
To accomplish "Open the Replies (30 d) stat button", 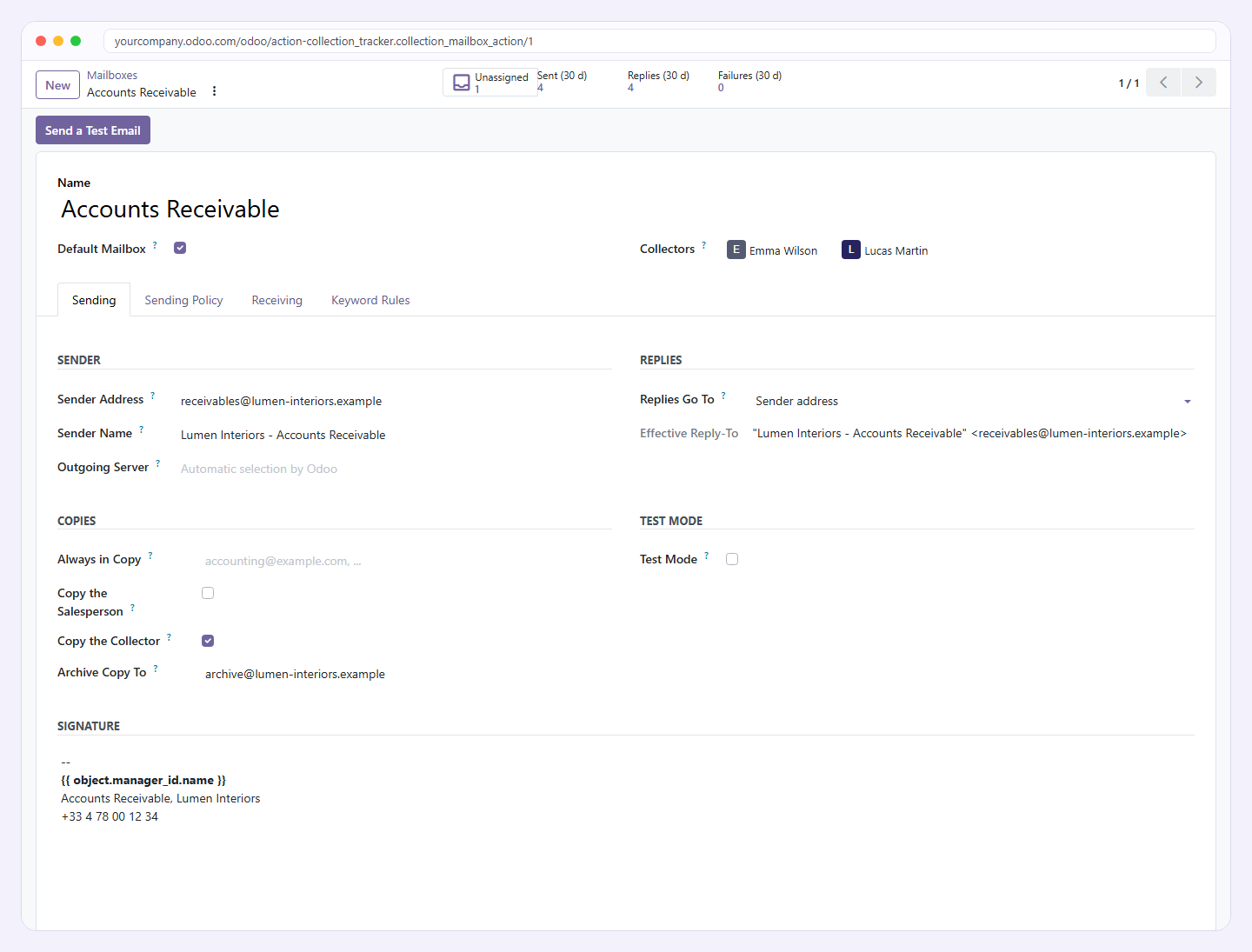I will [x=658, y=82].
